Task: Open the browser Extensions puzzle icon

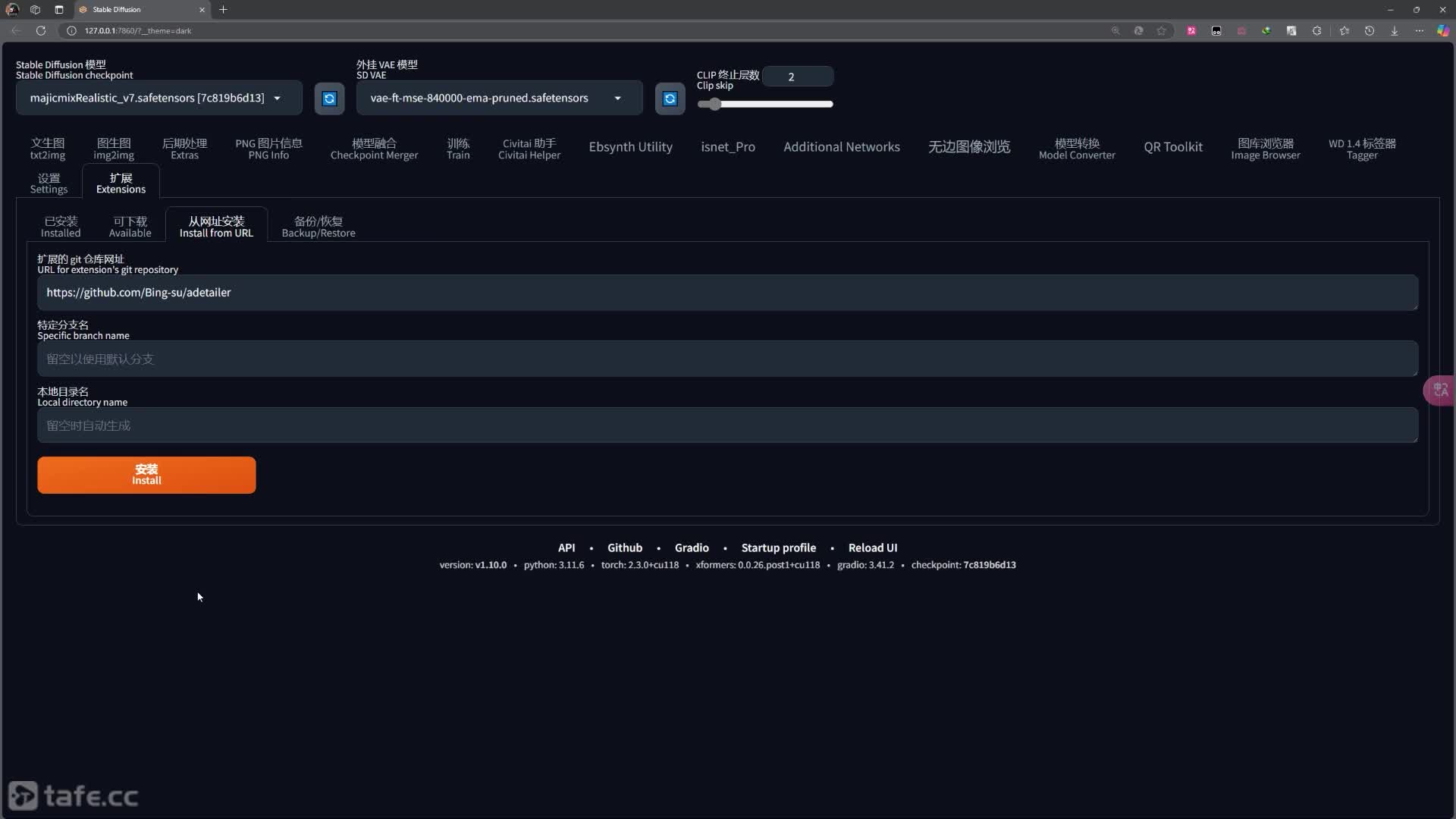Action: [x=1316, y=31]
